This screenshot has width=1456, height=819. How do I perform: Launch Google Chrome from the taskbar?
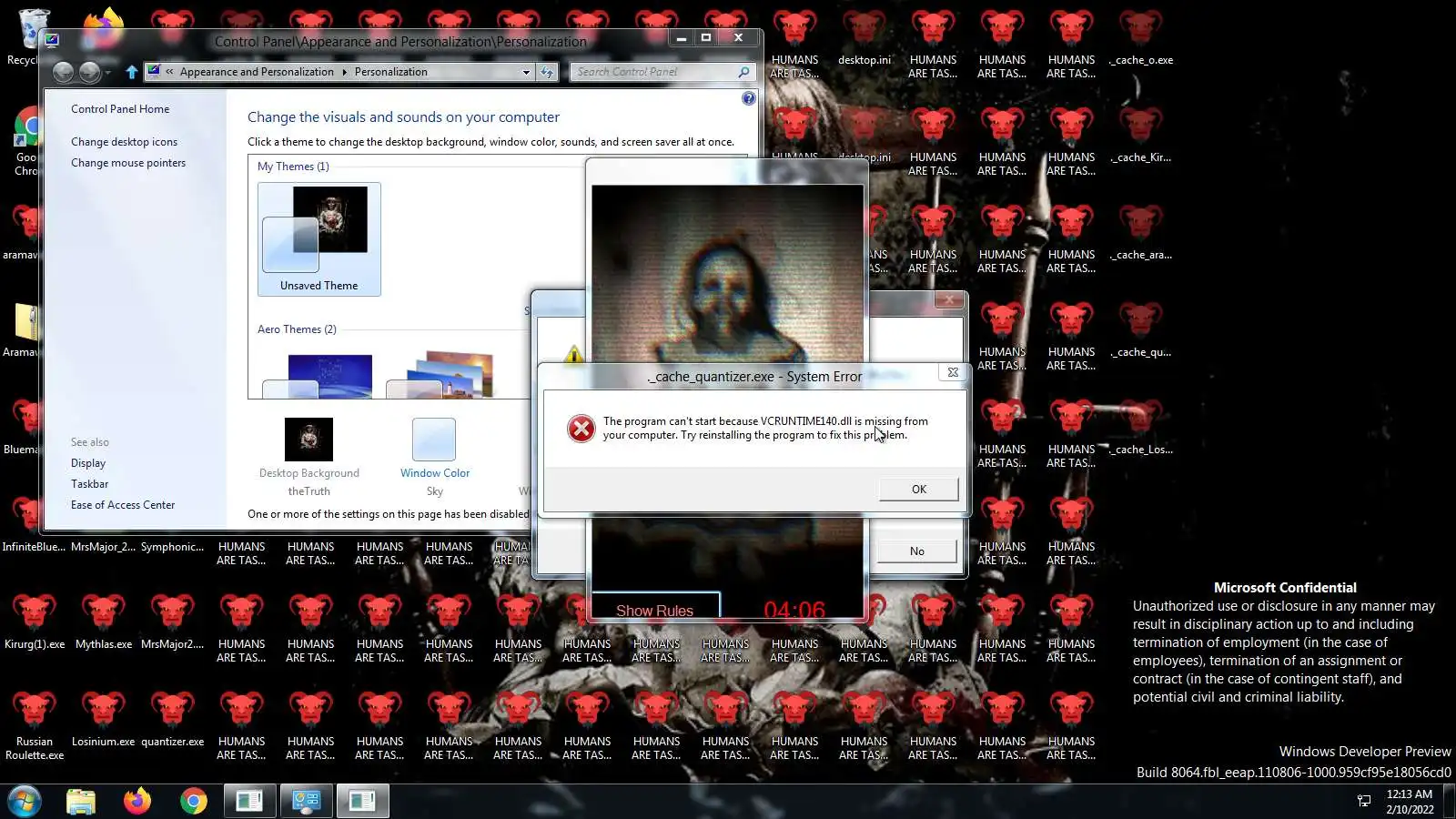(193, 801)
